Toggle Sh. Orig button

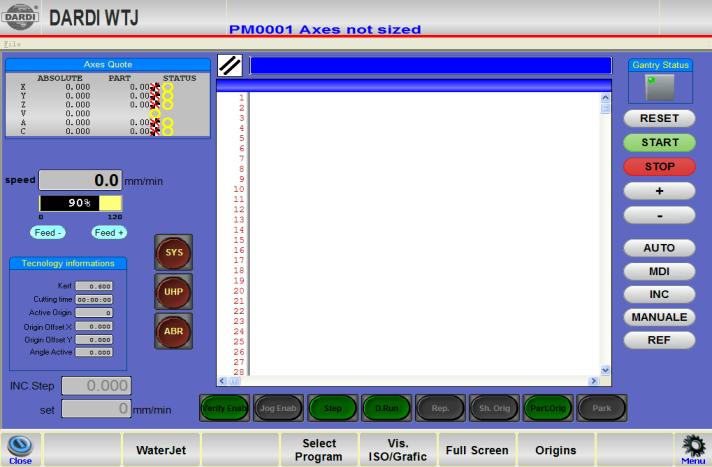[494, 408]
